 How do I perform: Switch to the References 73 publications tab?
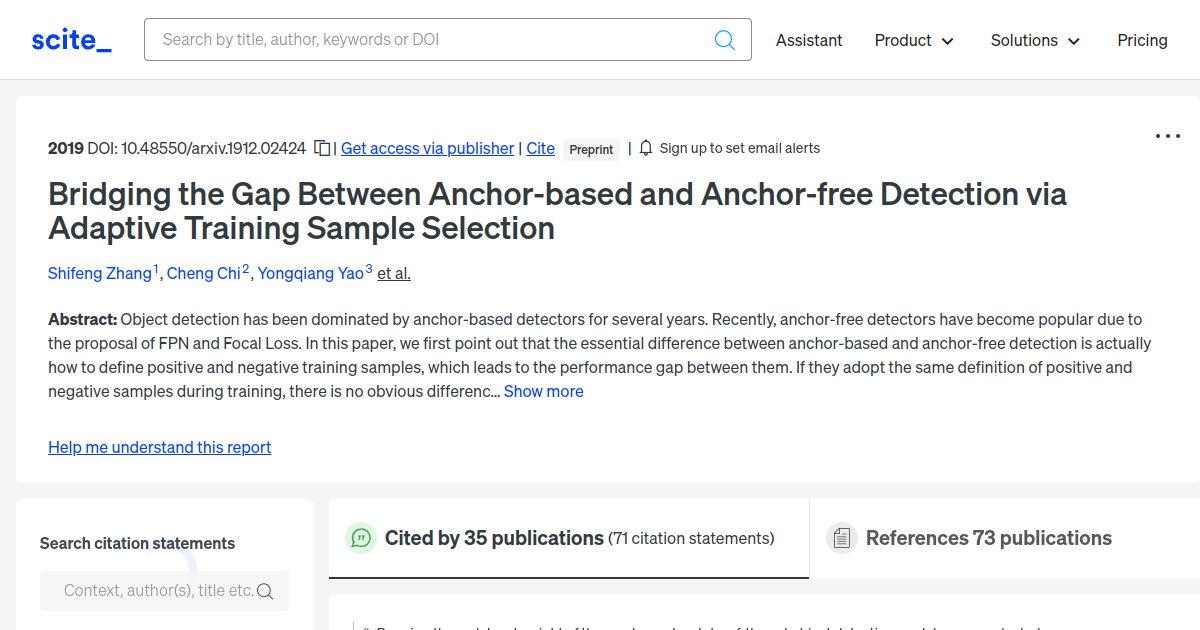988,538
